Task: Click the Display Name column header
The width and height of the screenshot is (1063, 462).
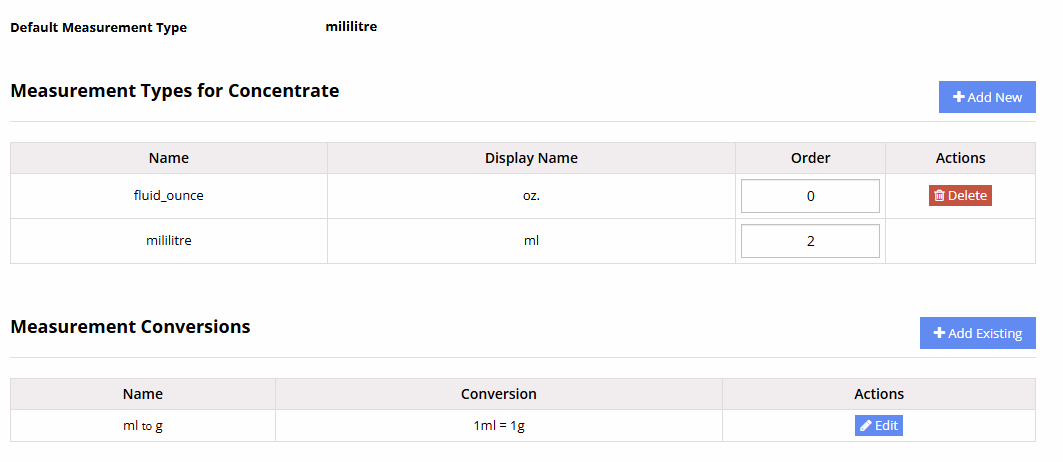Action: click(x=531, y=158)
